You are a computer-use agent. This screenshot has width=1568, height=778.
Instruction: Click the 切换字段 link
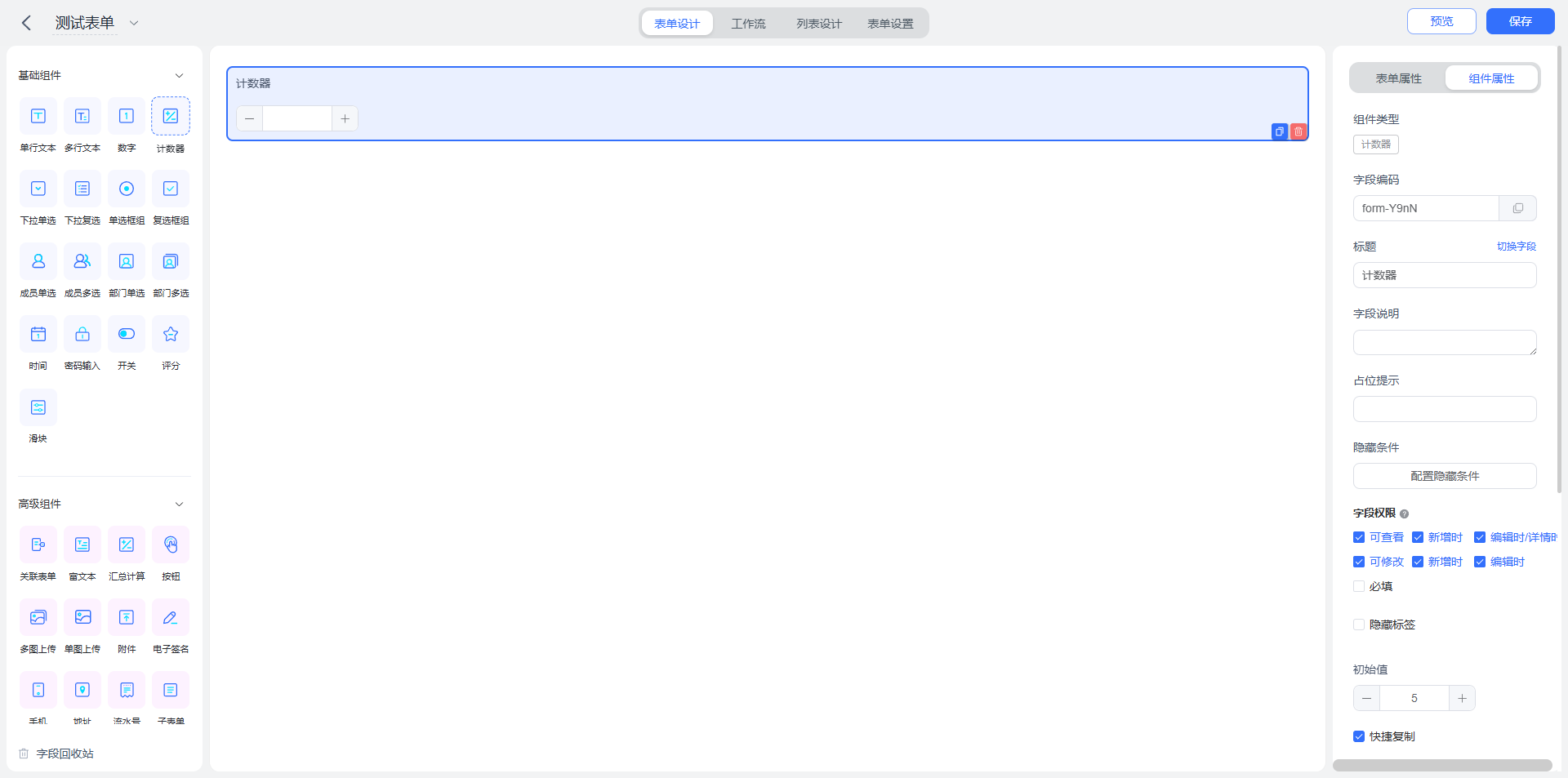[x=1517, y=247]
